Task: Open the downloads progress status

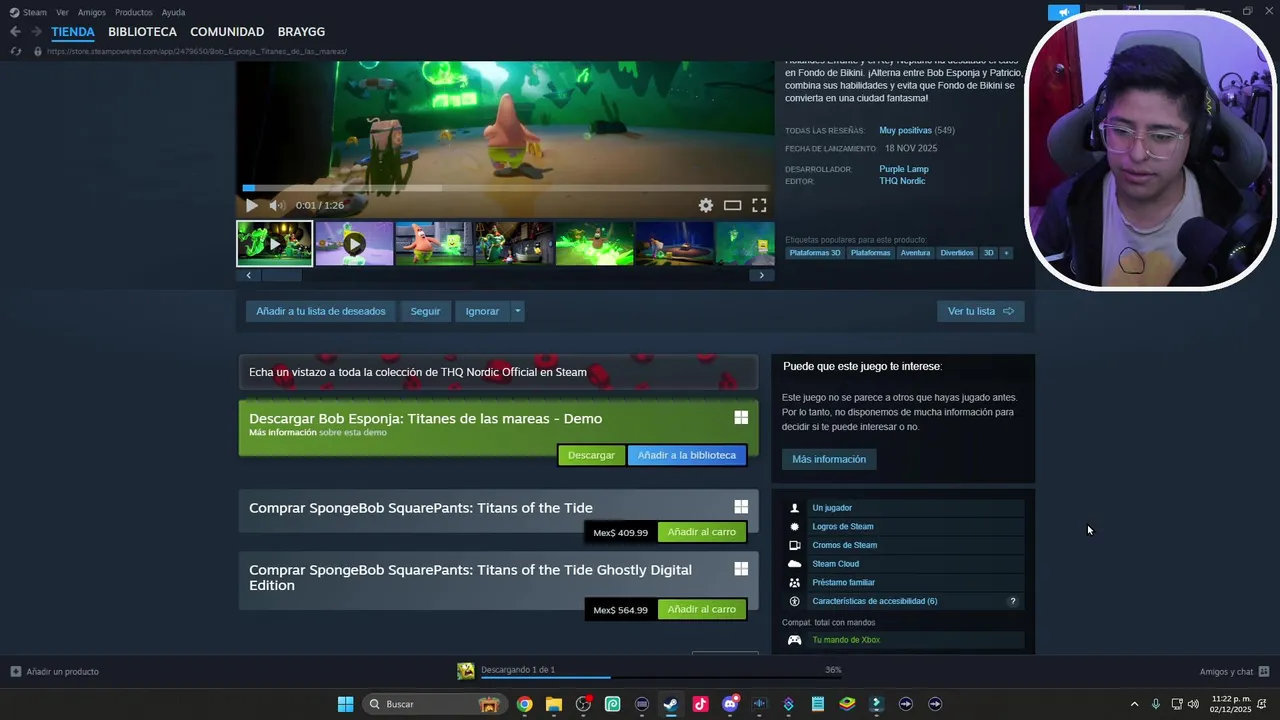Action: [649, 671]
